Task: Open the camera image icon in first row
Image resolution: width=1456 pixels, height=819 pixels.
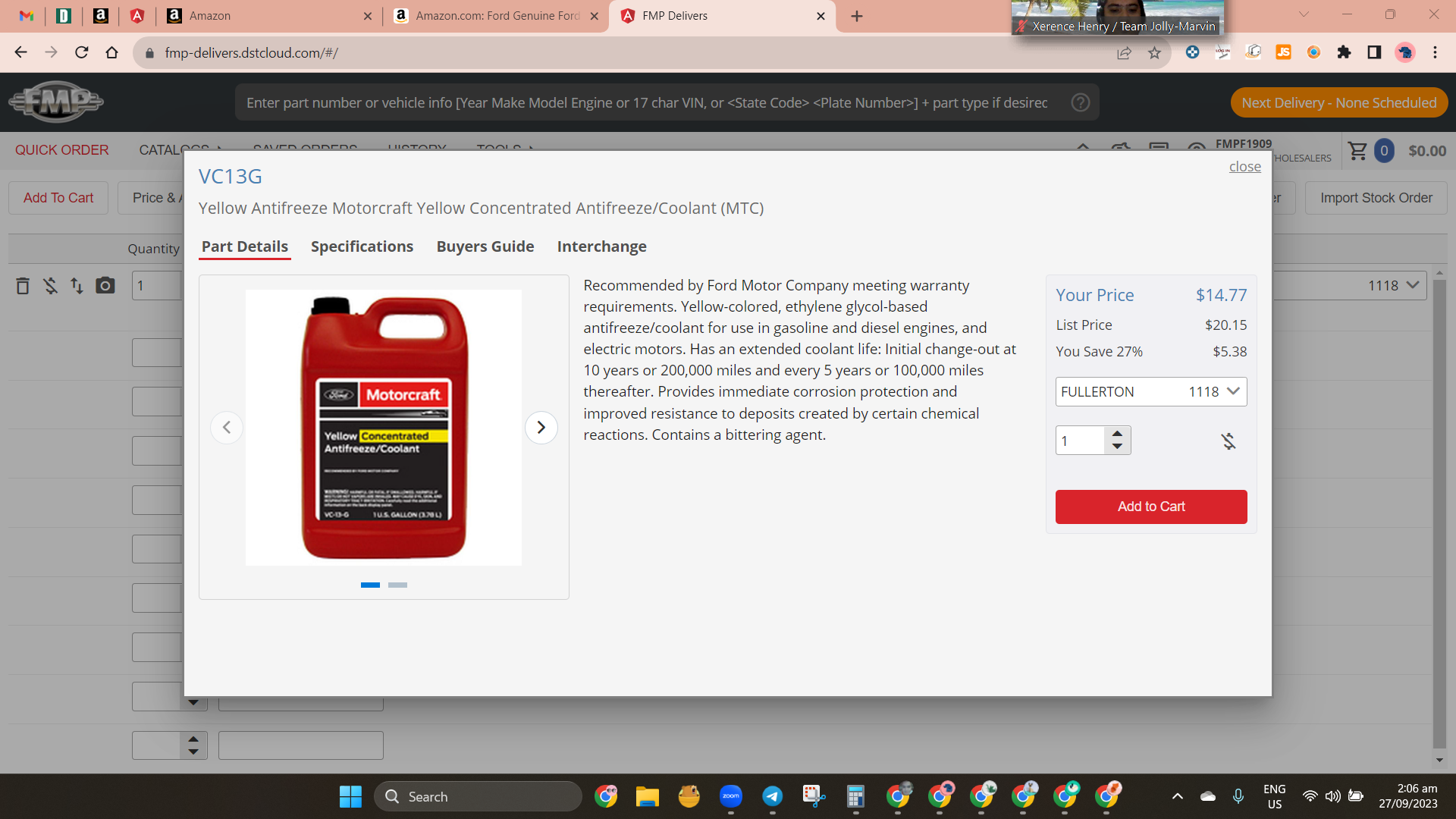Action: pos(105,286)
